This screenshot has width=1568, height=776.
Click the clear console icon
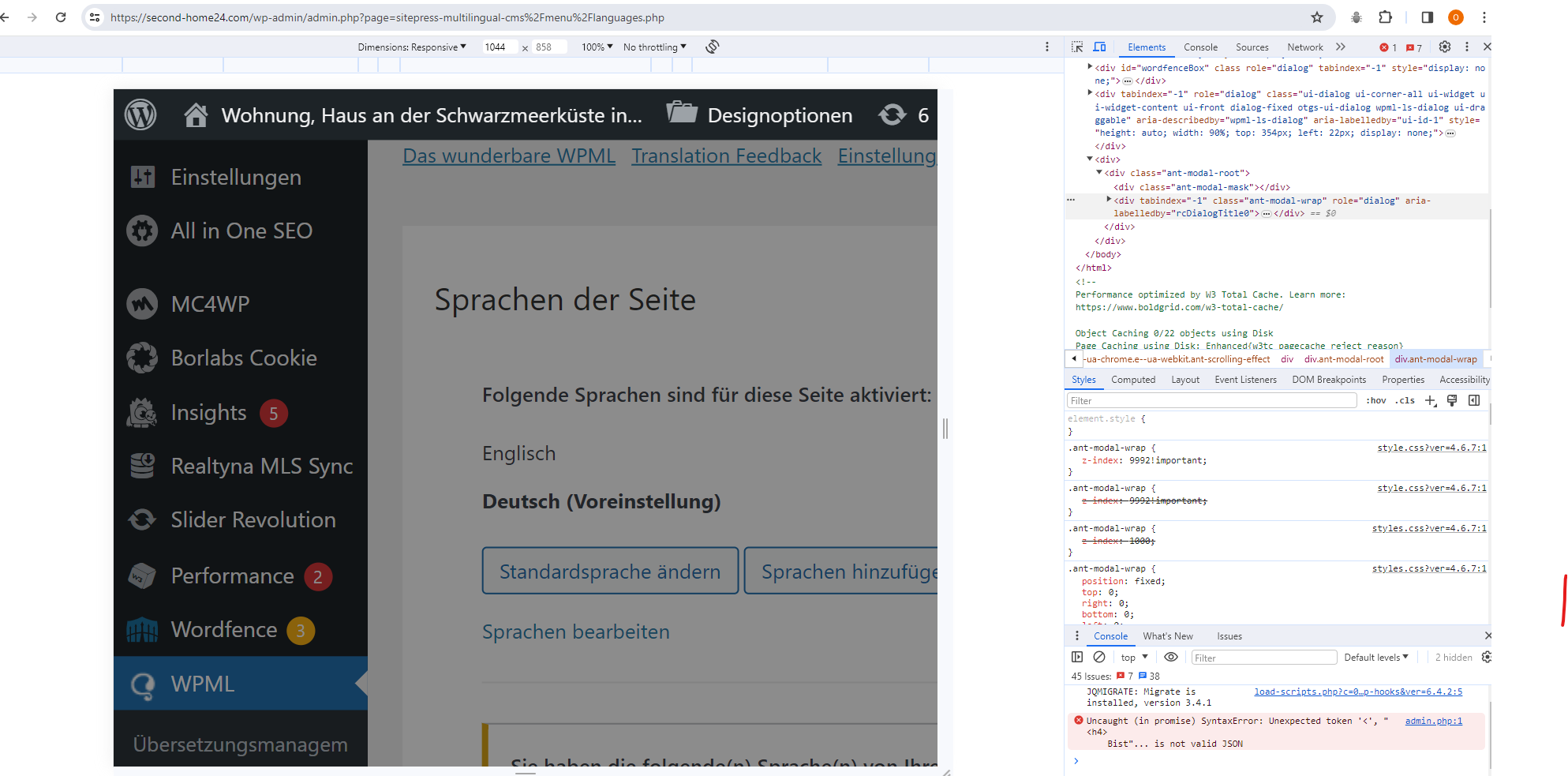click(1099, 657)
